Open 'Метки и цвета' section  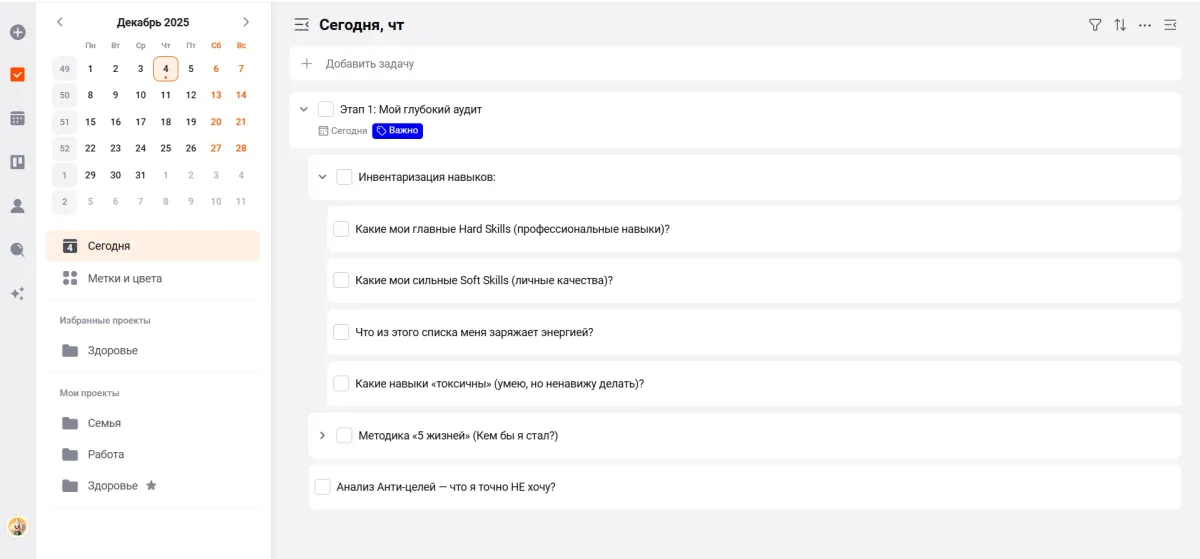pos(124,279)
